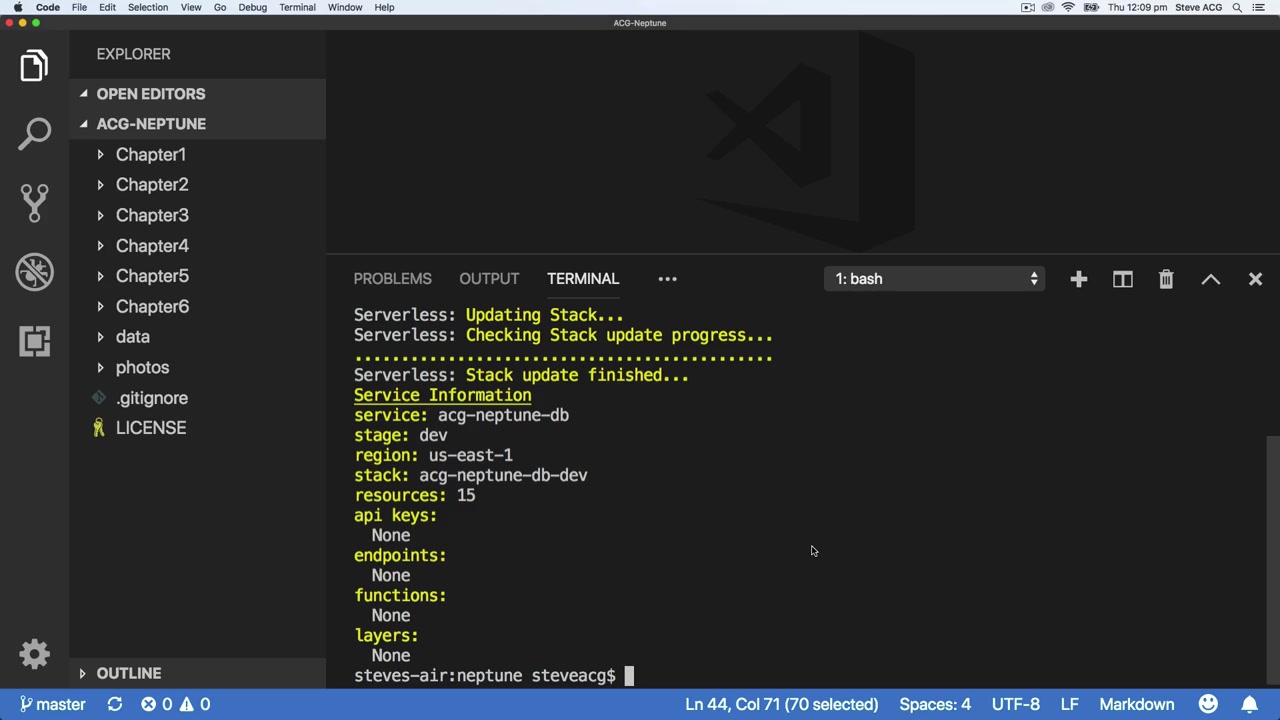1280x720 pixels.
Task: Open the Go menu
Action: point(220,7)
